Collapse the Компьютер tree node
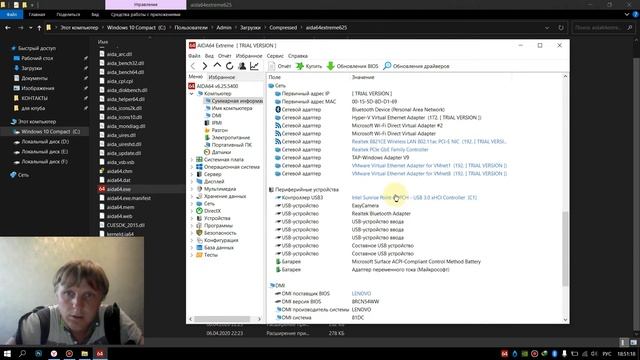Viewport: 640px width, 360px height. [x=191, y=93]
